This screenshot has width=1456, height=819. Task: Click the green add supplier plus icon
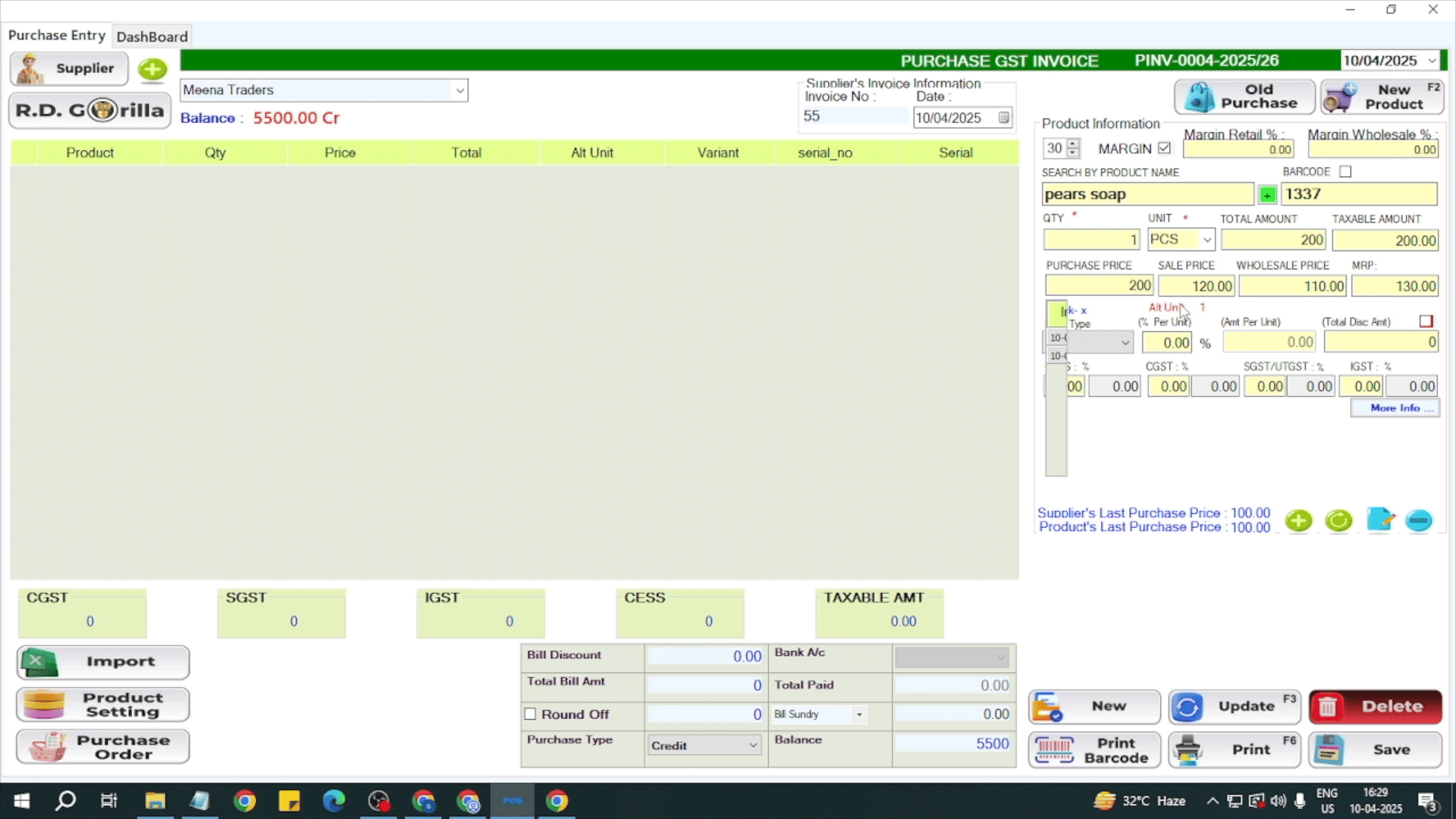[x=152, y=70]
